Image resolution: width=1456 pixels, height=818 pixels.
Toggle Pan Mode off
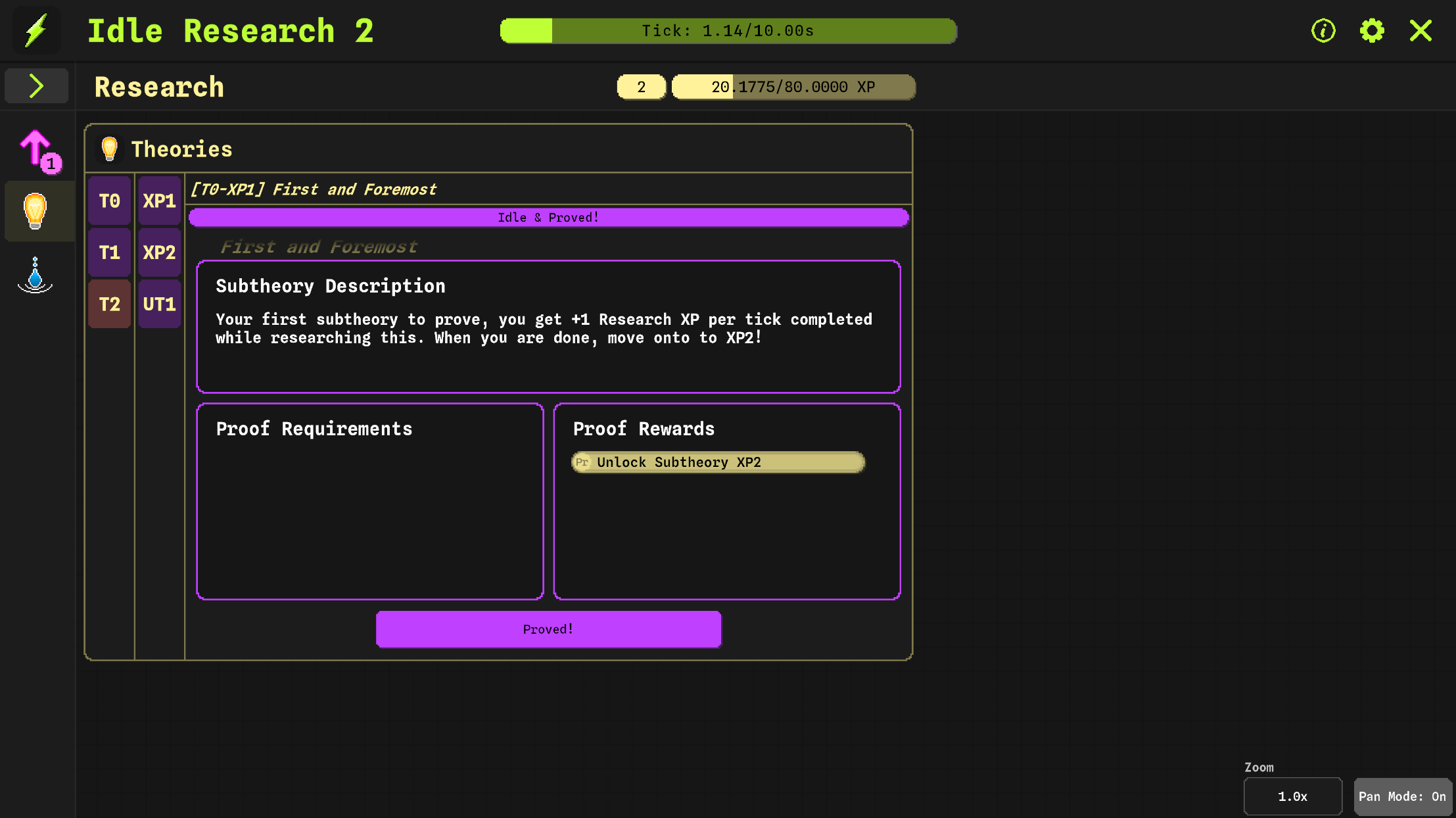(1402, 796)
